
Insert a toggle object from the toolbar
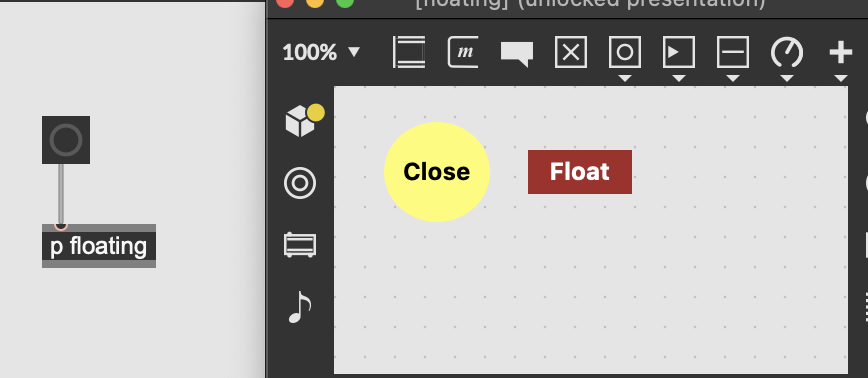[x=571, y=53]
